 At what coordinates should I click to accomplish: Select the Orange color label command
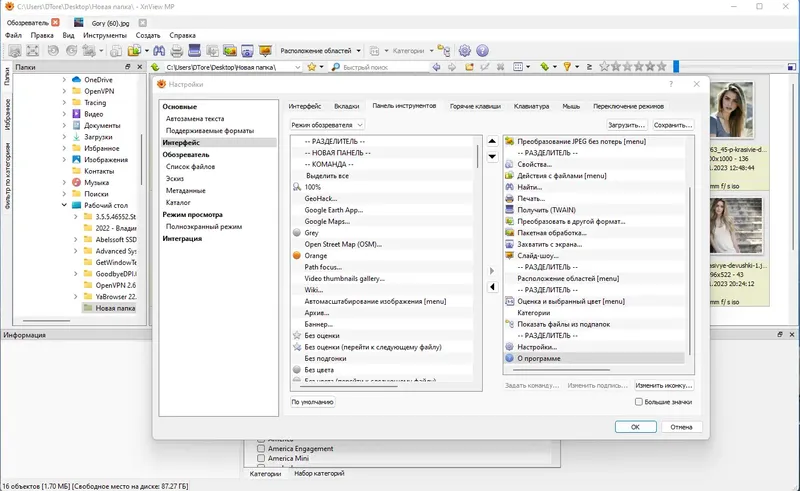click(x=316, y=255)
